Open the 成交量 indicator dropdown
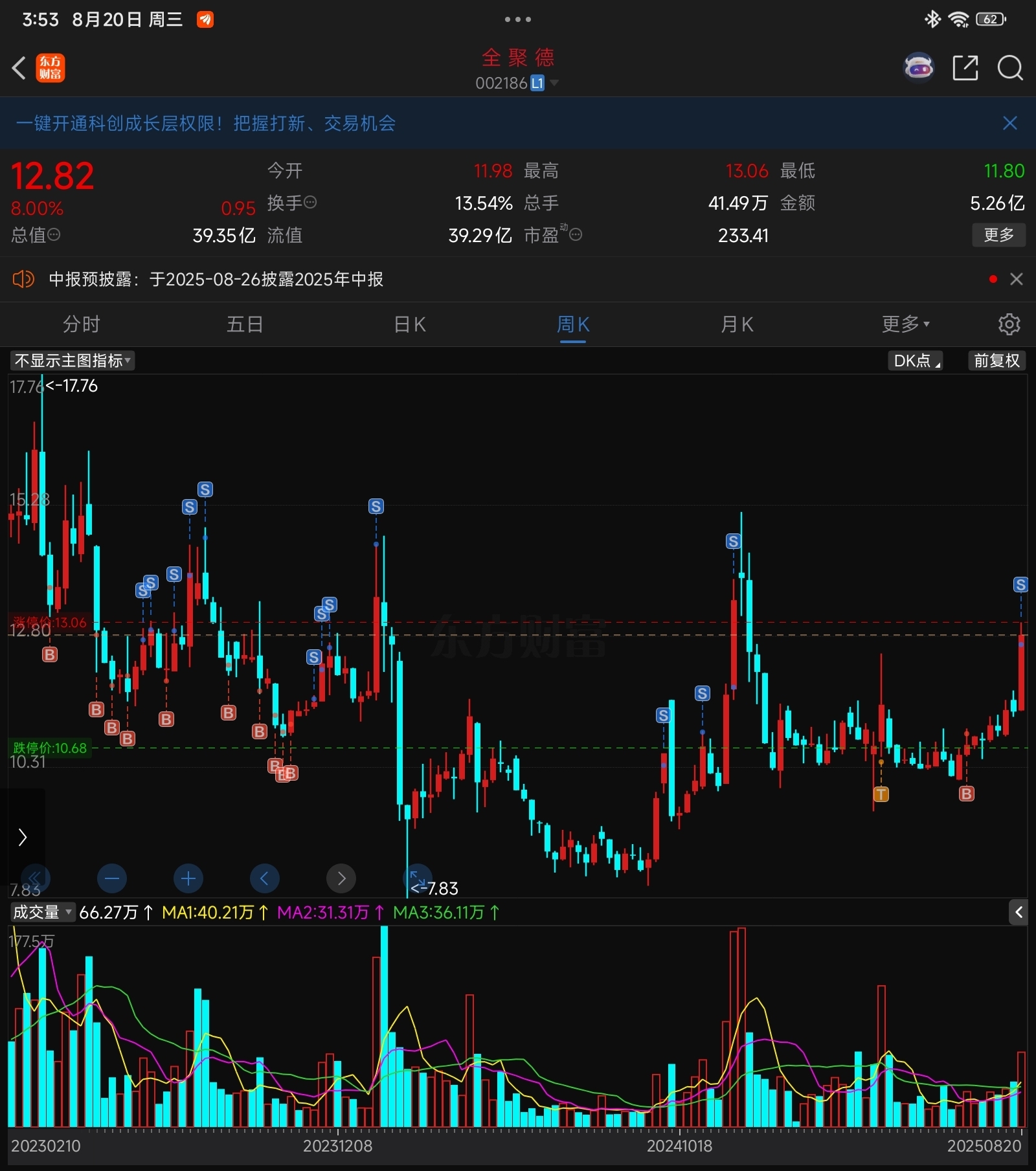 [43, 912]
